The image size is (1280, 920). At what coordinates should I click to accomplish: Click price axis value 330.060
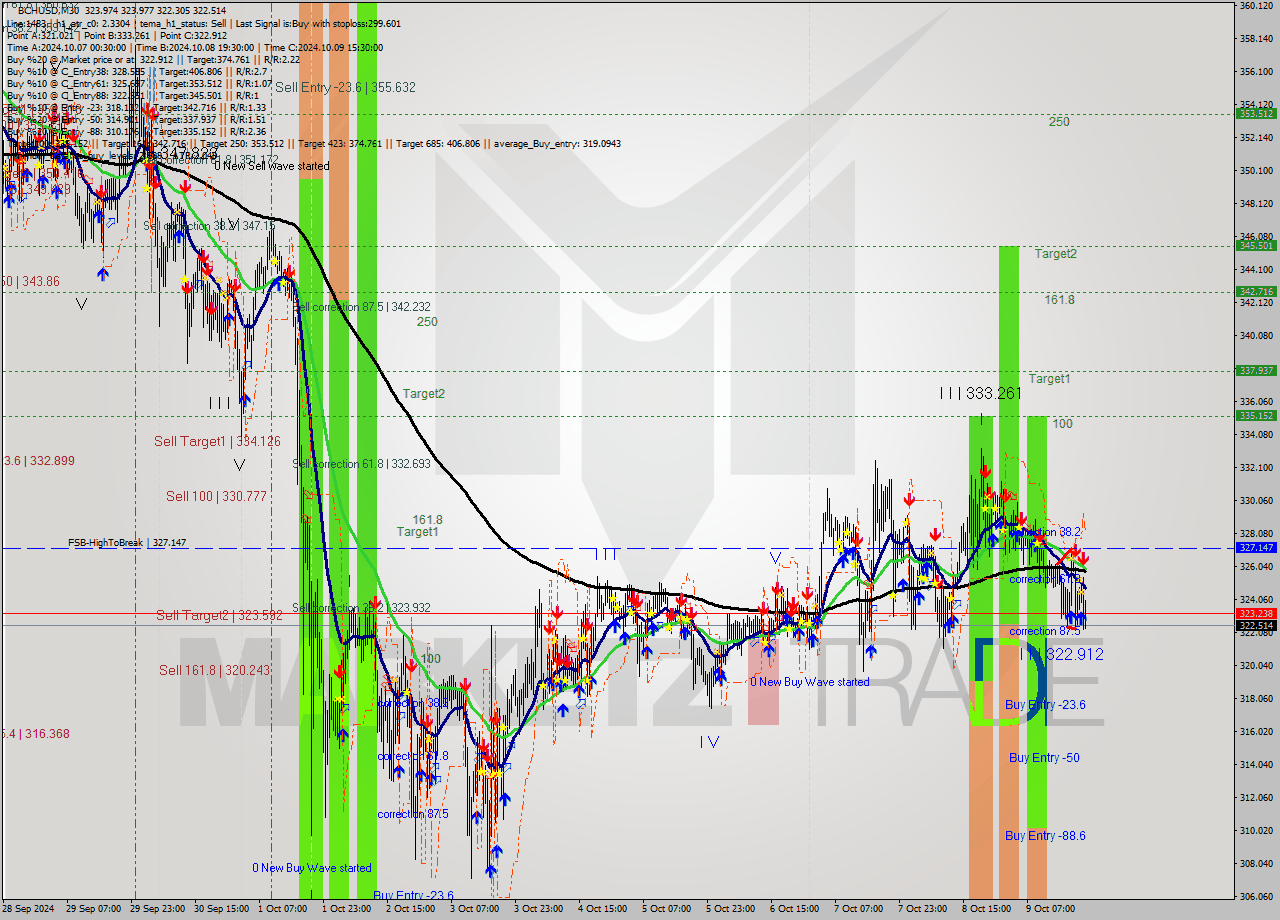tap(1256, 500)
